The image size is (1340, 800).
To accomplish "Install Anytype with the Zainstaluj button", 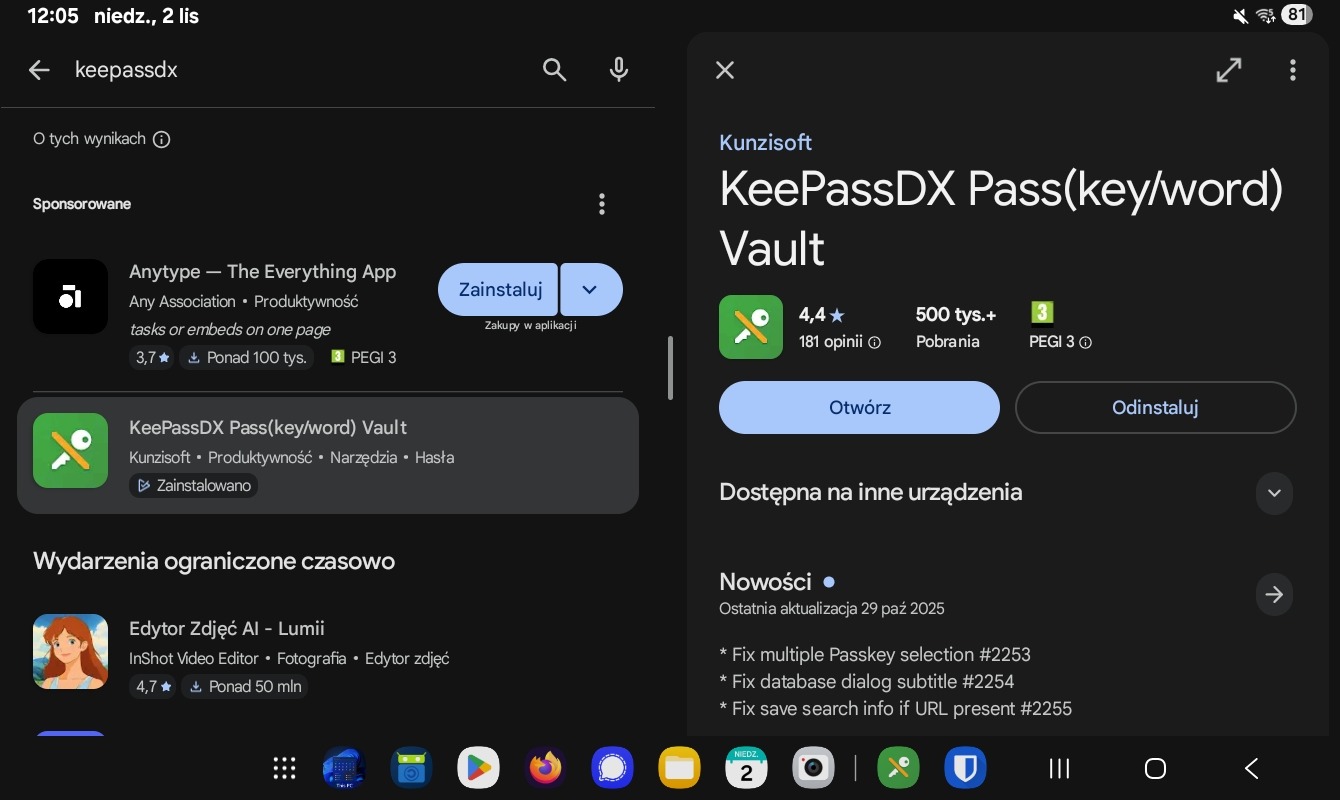I will click(499, 290).
